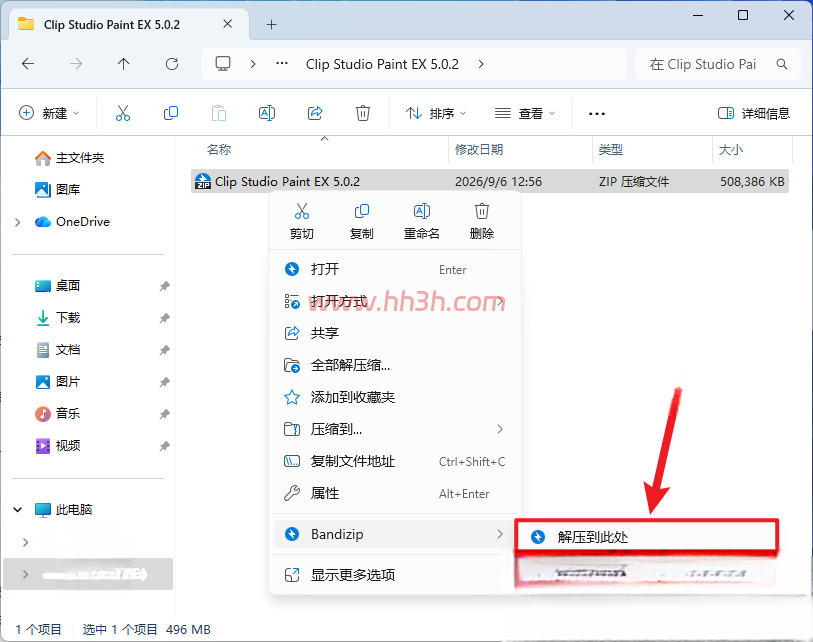813x642 pixels.
Task: Sort by the 修改日期 column header
Action: pos(479,150)
